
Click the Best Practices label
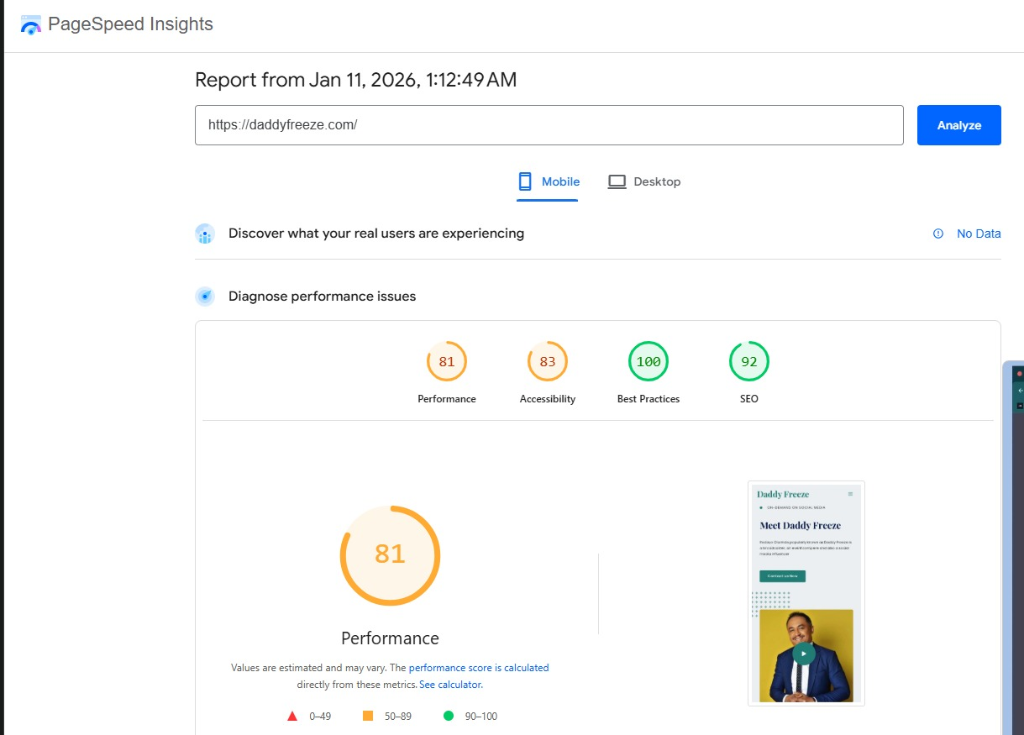(x=648, y=399)
